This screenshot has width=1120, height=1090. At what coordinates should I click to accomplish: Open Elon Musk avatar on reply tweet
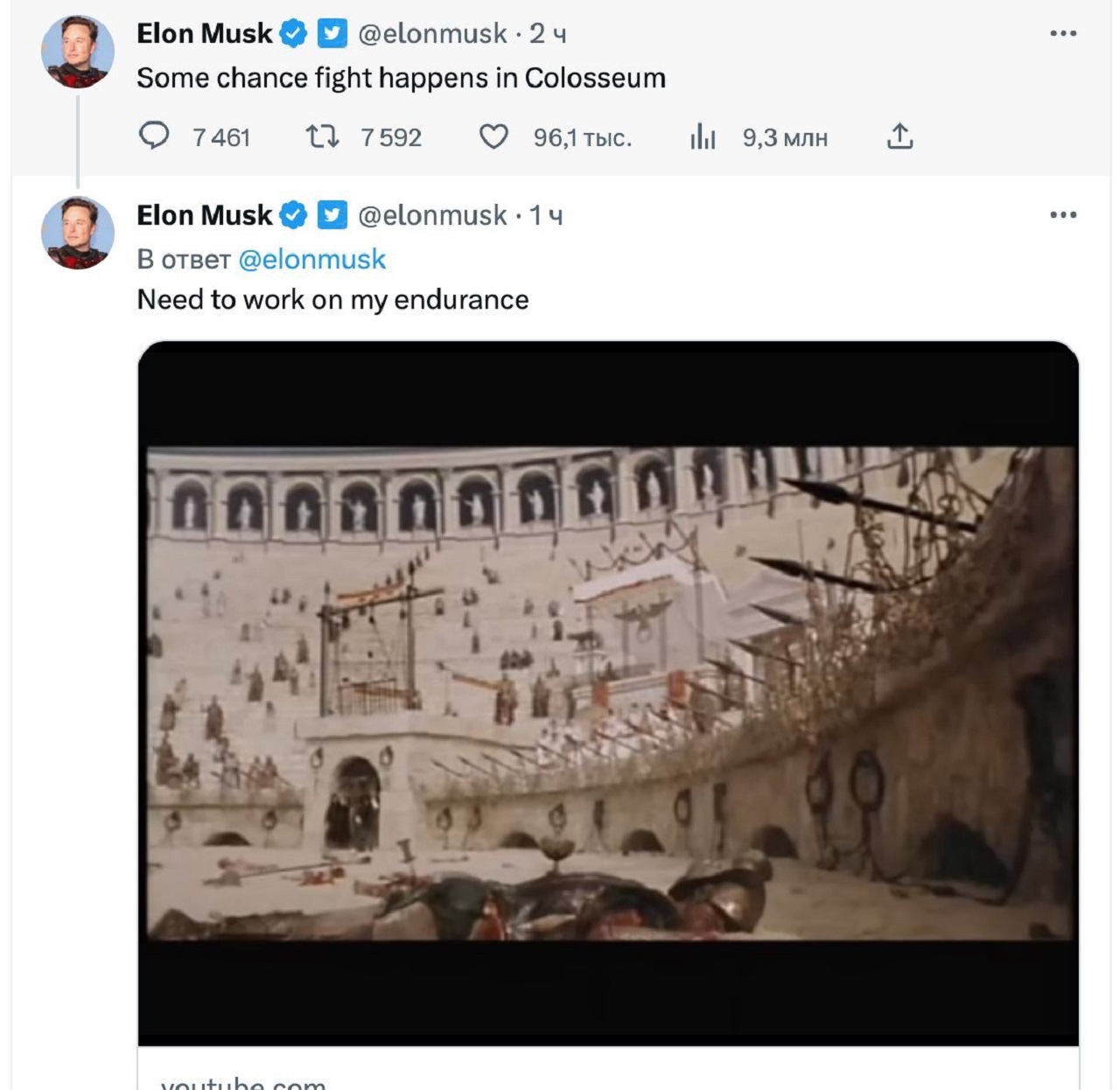click(78, 233)
